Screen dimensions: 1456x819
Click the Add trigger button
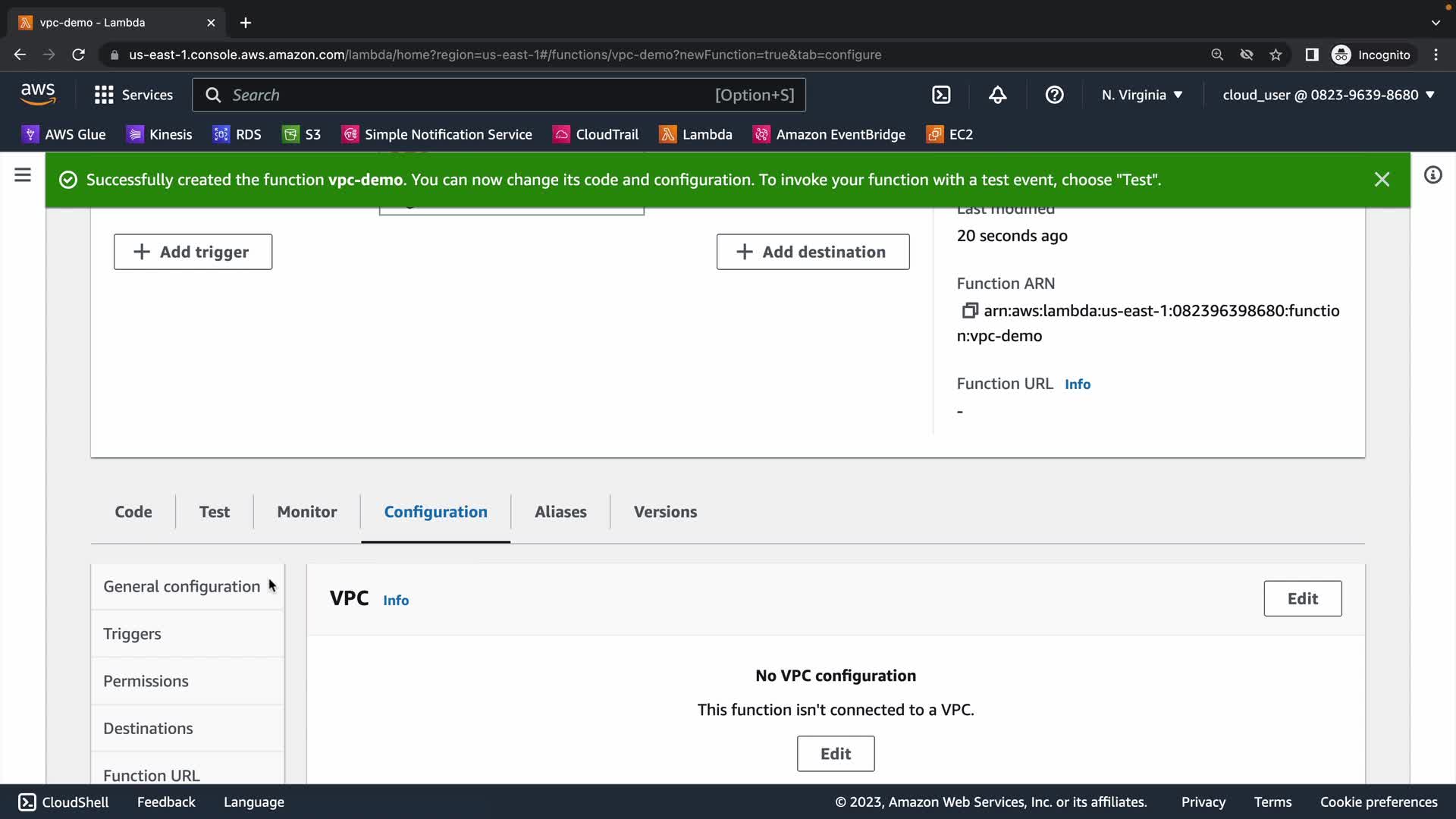193,252
